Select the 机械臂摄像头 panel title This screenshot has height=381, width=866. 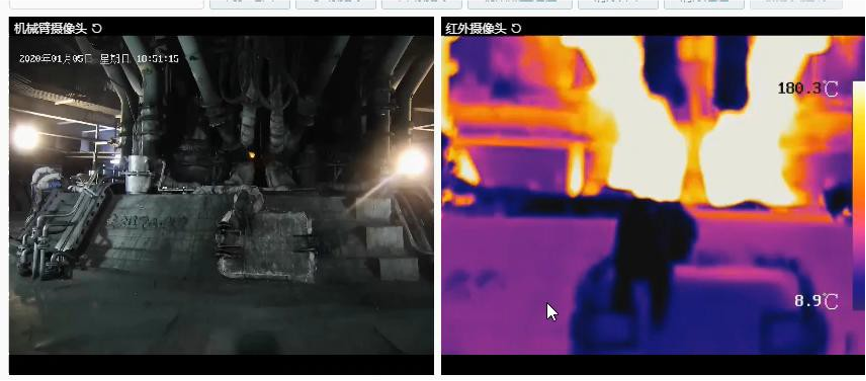click(50, 28)
